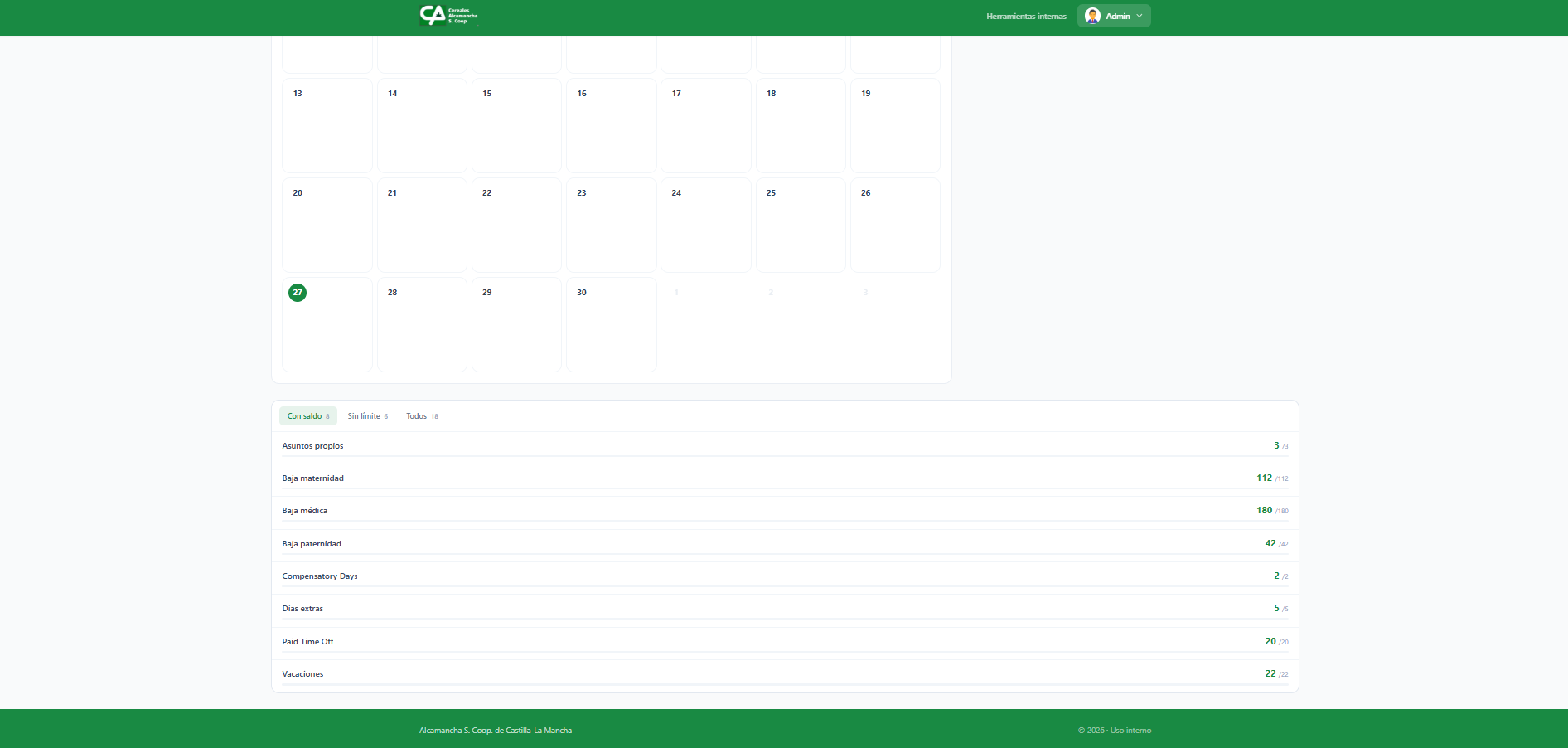Click calendar day 24
Screen dimensions: 1568x748
point(705,225)
